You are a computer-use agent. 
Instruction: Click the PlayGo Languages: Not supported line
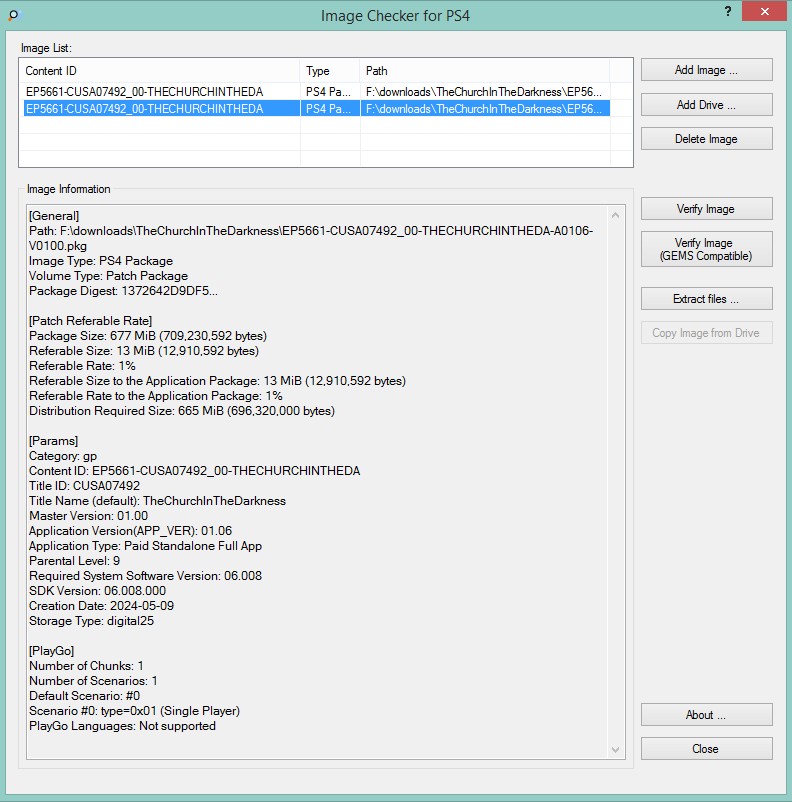pos(122,726)
